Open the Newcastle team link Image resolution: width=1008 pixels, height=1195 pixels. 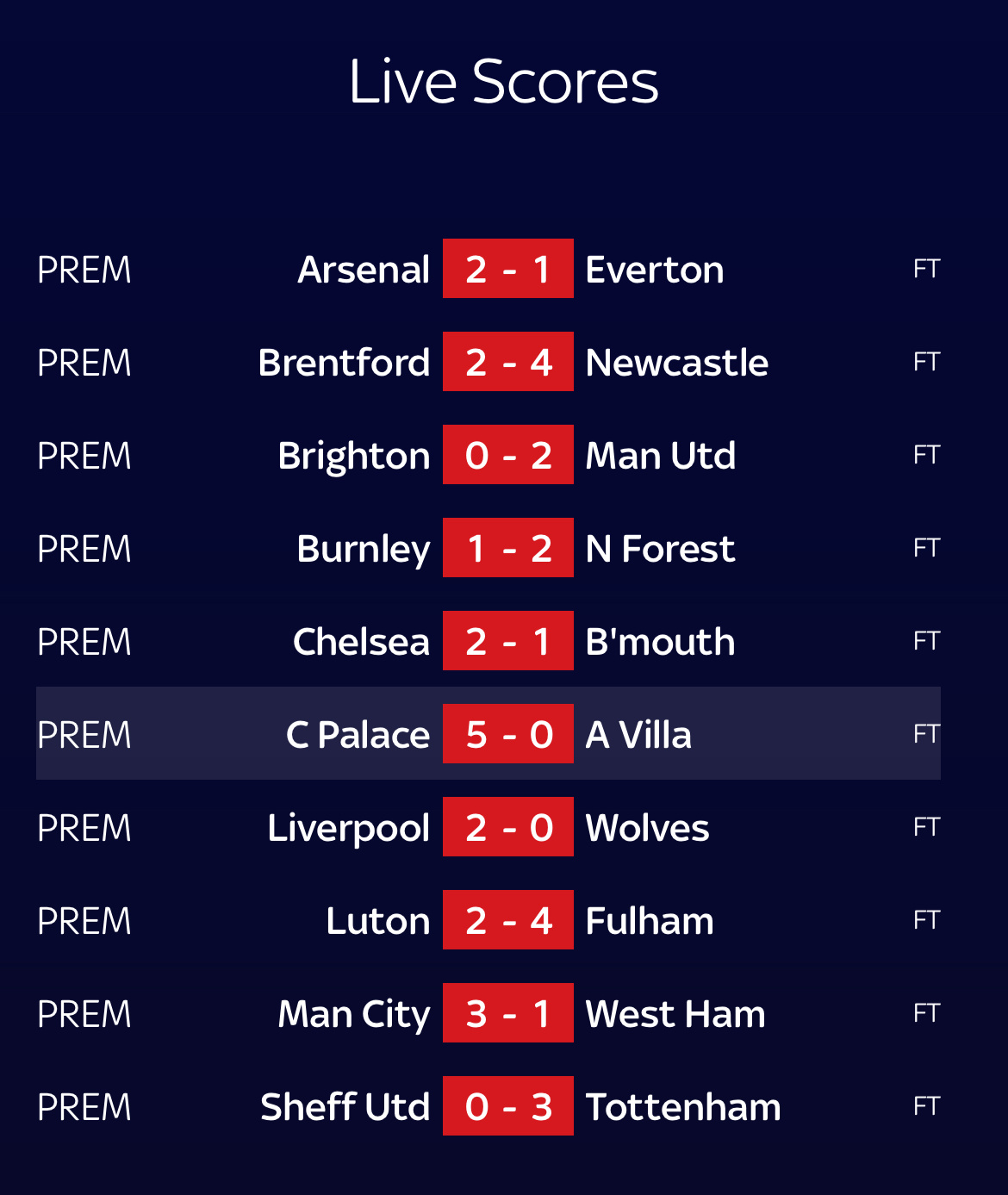(676, 363)
